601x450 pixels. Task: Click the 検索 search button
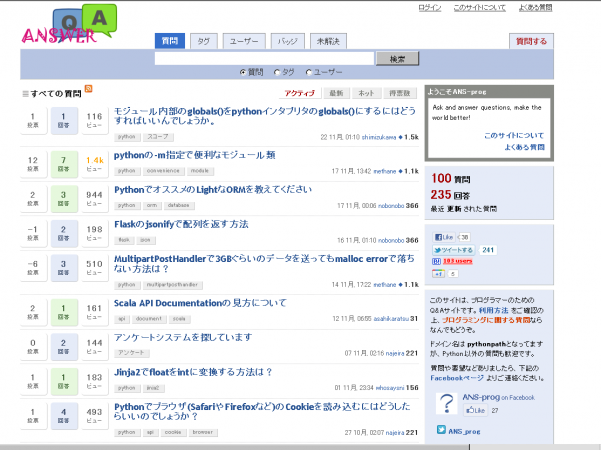point(397,58)
